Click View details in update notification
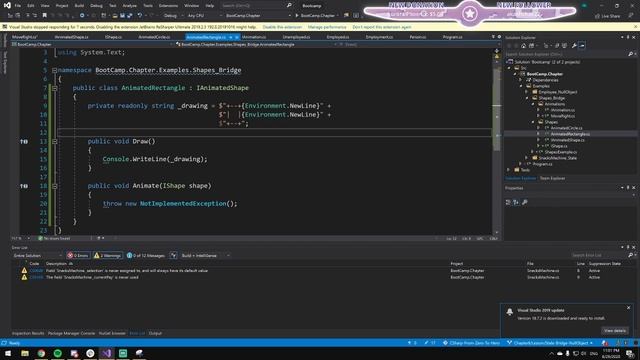The image size is (640, 360). coord(615,331)
